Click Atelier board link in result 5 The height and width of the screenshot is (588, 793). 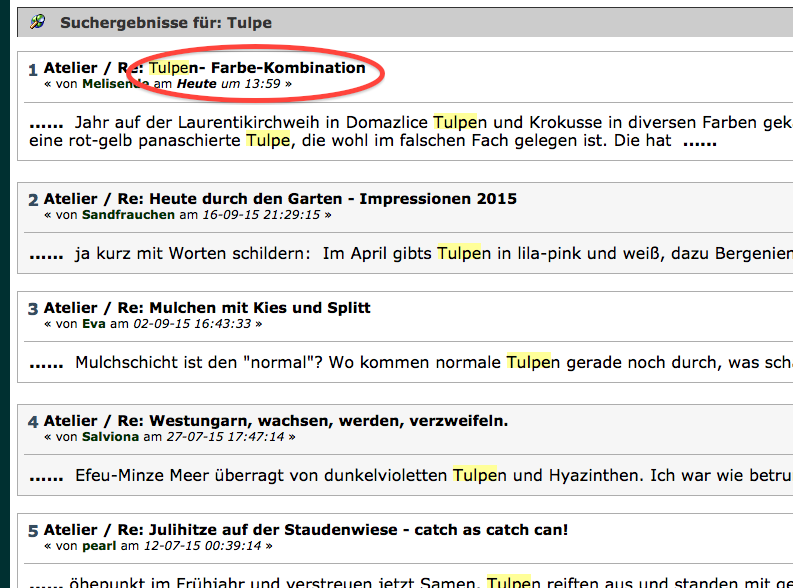coord(70,529)
